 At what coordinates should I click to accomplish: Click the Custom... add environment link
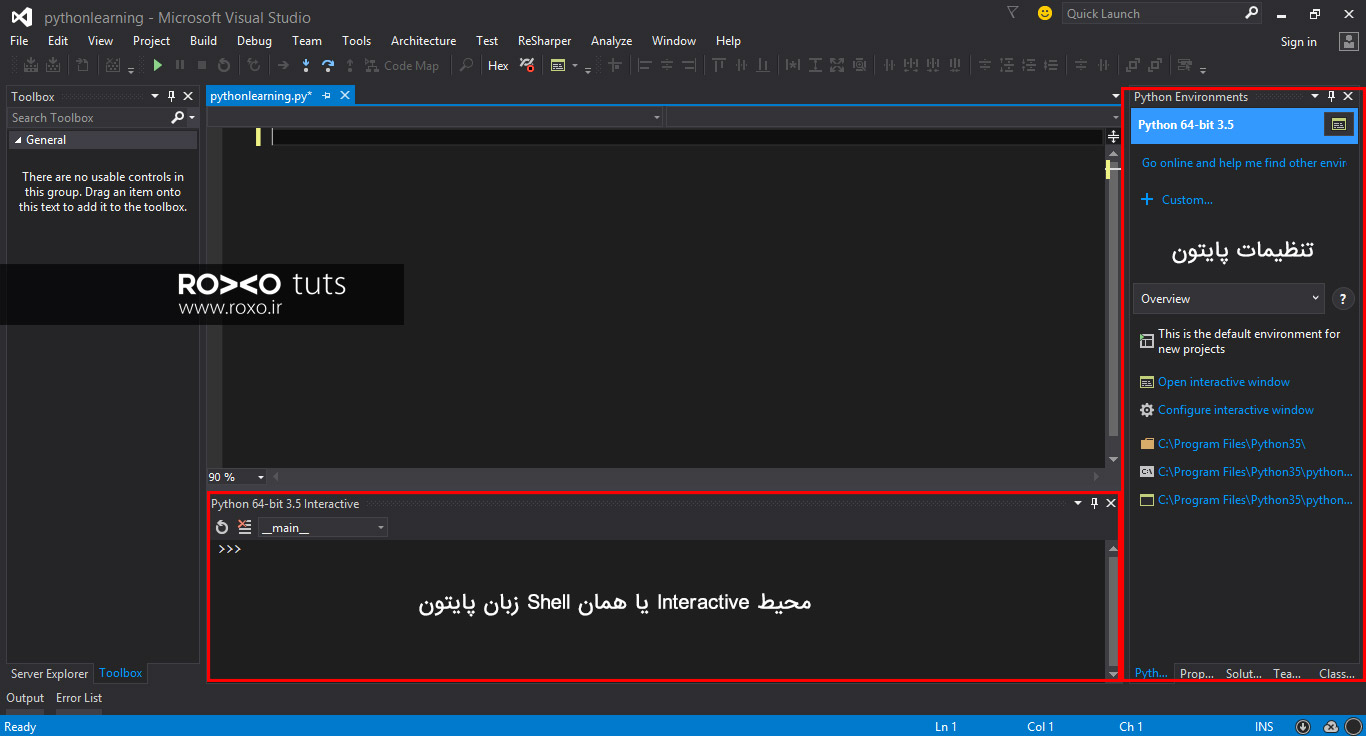point(1186,200)
